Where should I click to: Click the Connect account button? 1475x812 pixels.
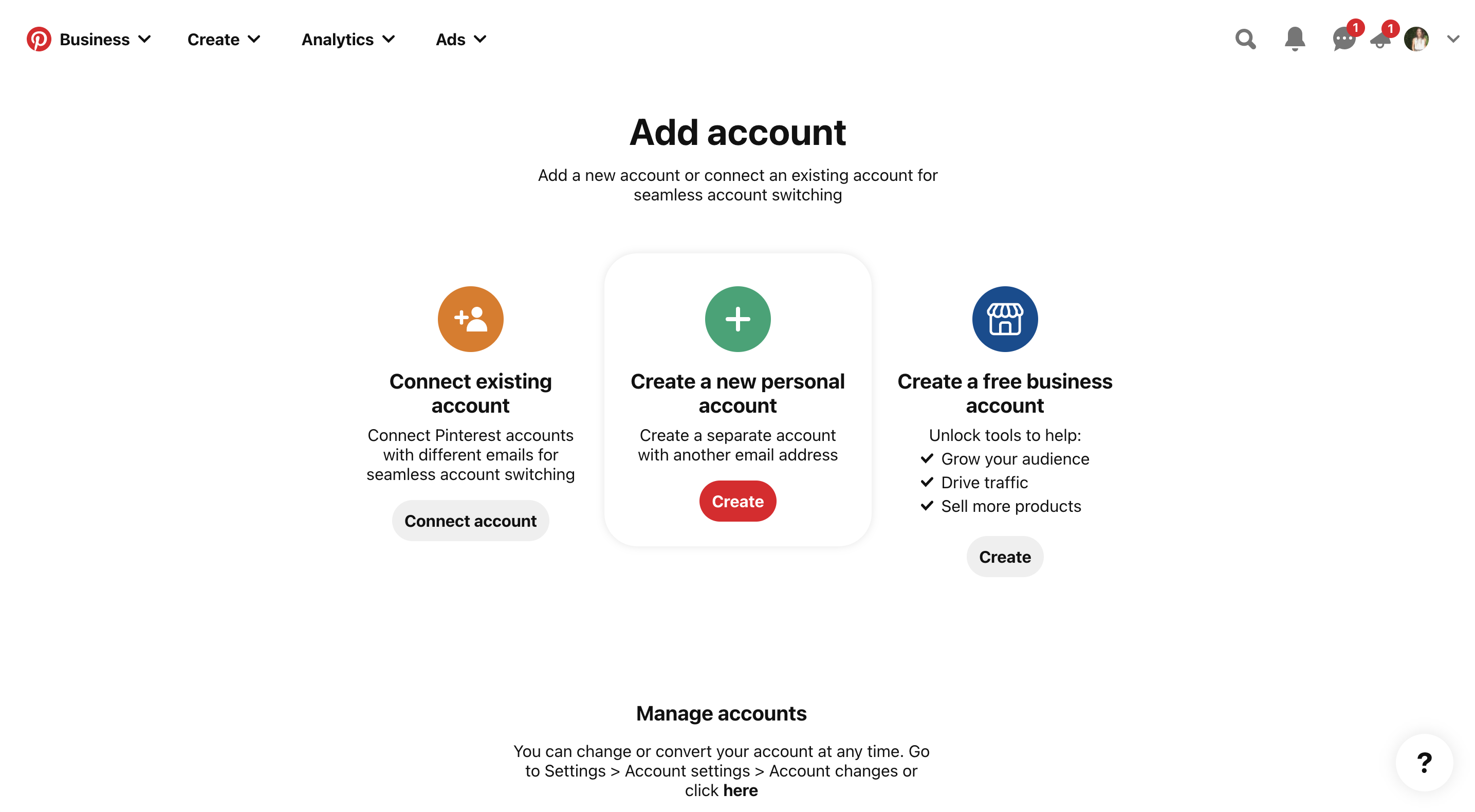(470, 521)
